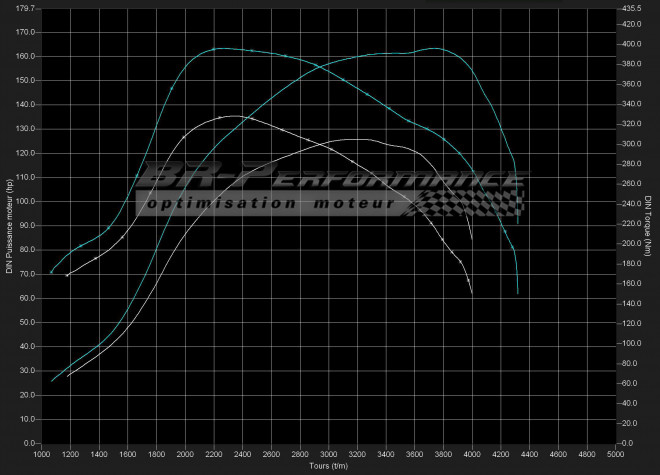
Task: Click the 1000 tick on the RPM axis
Action: pyautogui.click(x=41, y=454)
